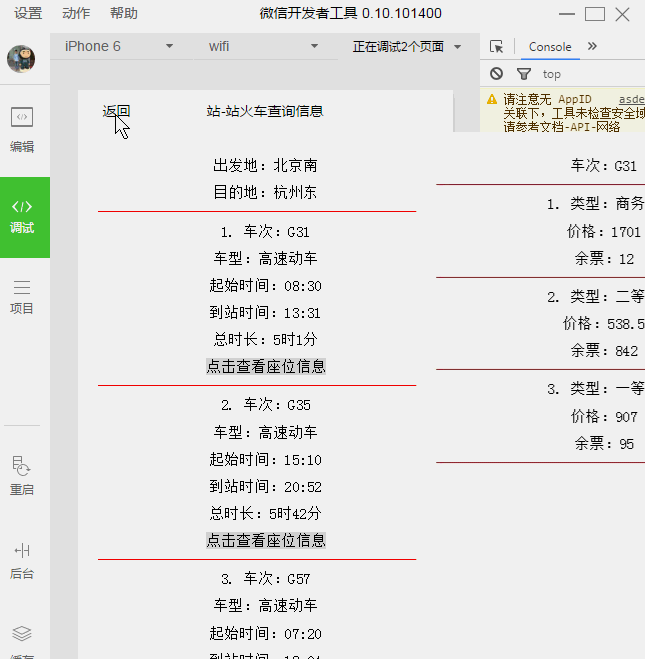The width and height of the screenshot is (645, 659).
Task: Click the row 2. 车次：G35
Action: click(265, 405)
